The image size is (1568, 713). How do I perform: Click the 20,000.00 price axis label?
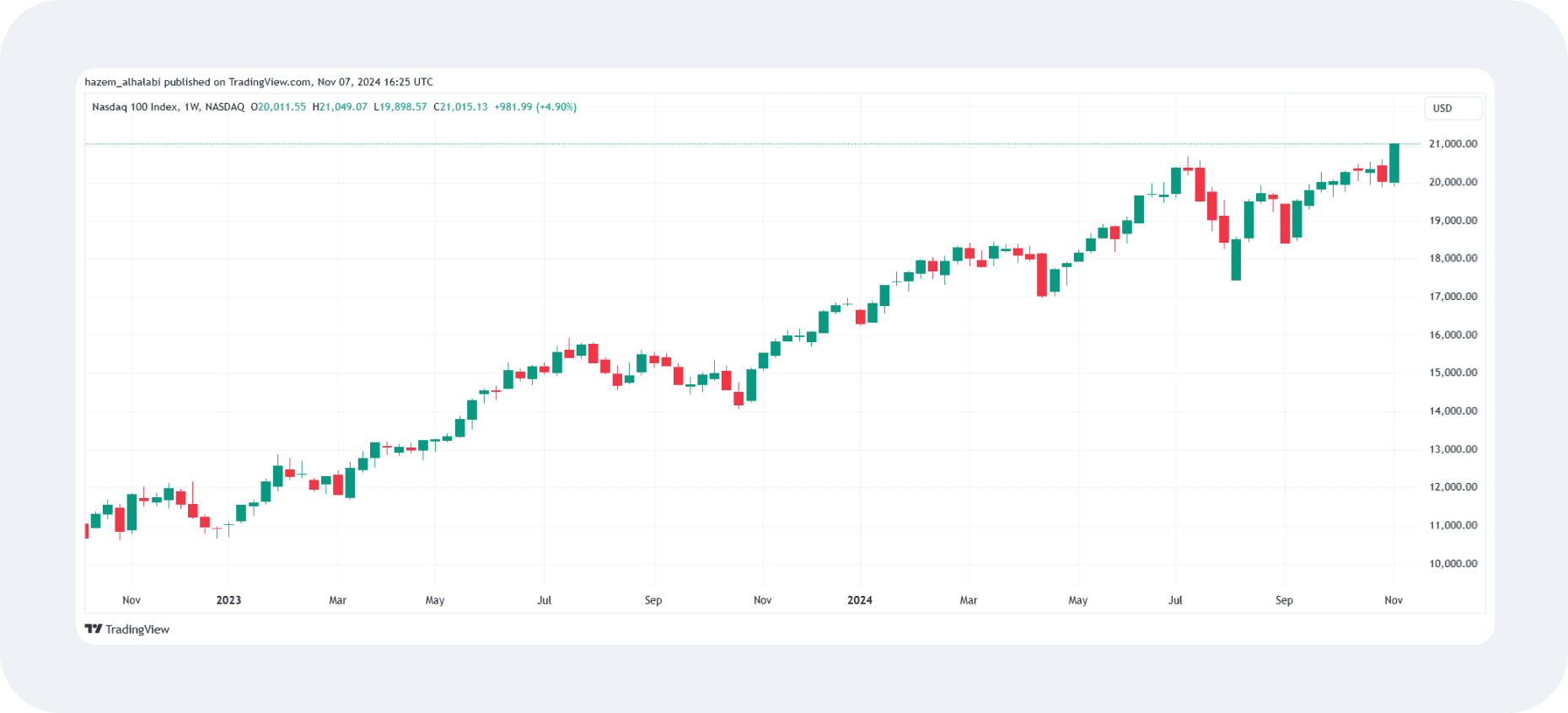point(1453,182)
